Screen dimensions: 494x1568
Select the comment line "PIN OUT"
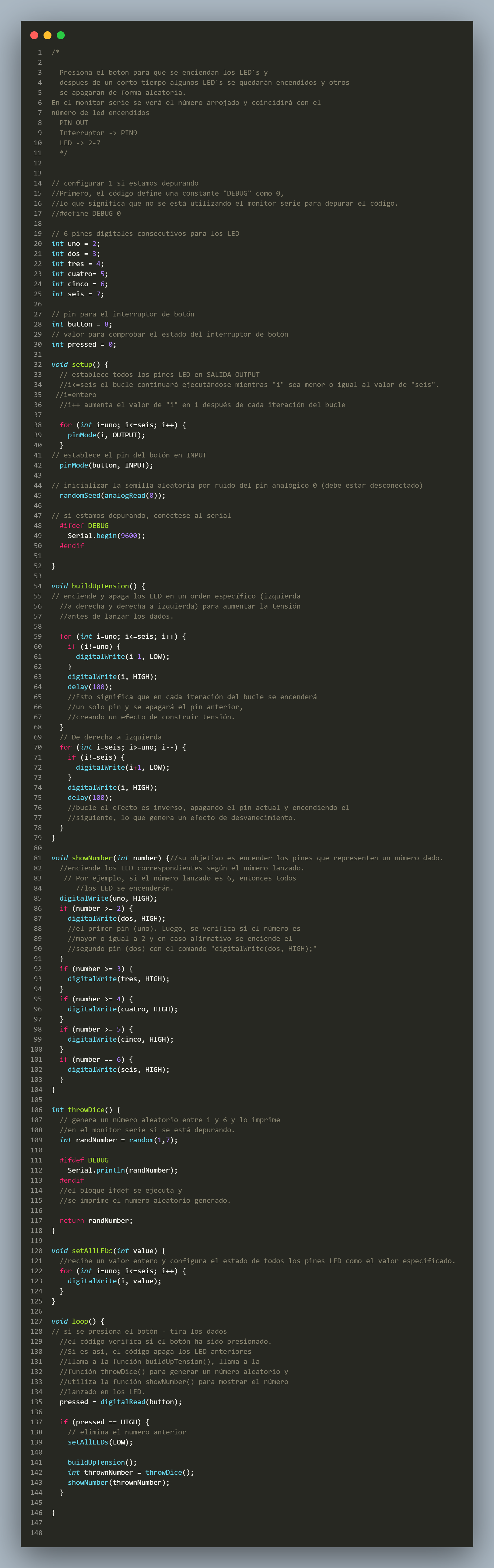[x=74, y=123]
